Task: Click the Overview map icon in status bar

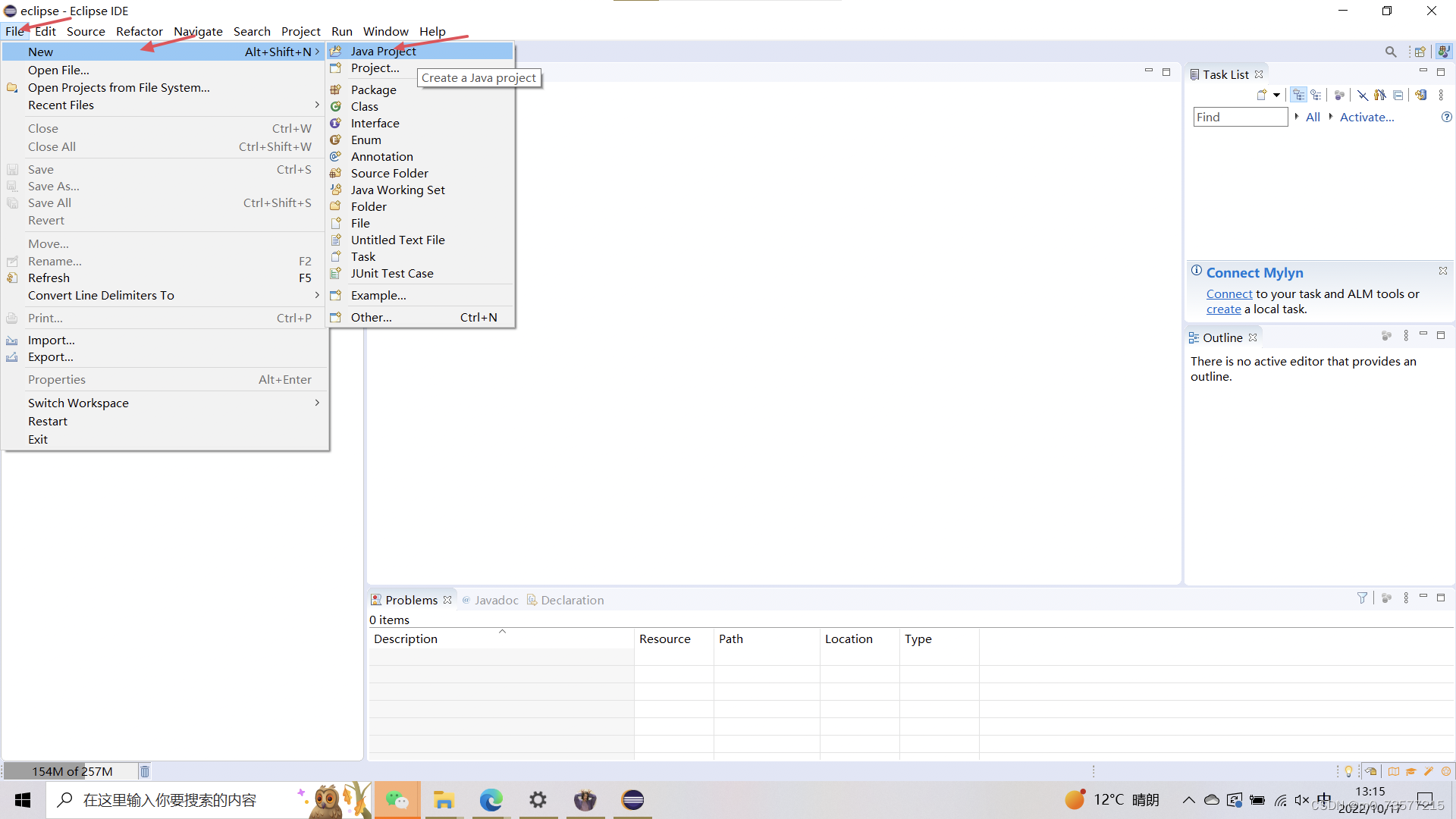Action: tap(1394, 771)
